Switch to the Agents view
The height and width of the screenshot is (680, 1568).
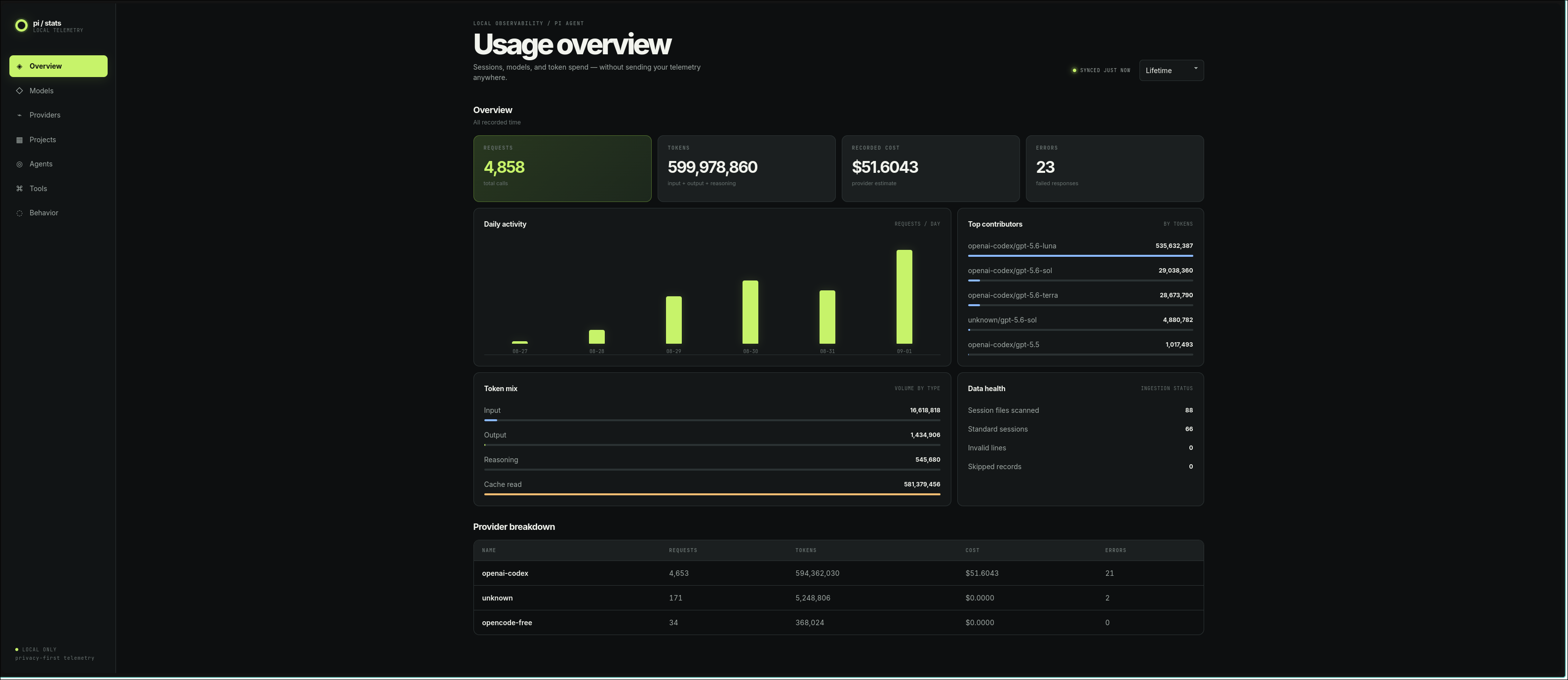[58, 164]
